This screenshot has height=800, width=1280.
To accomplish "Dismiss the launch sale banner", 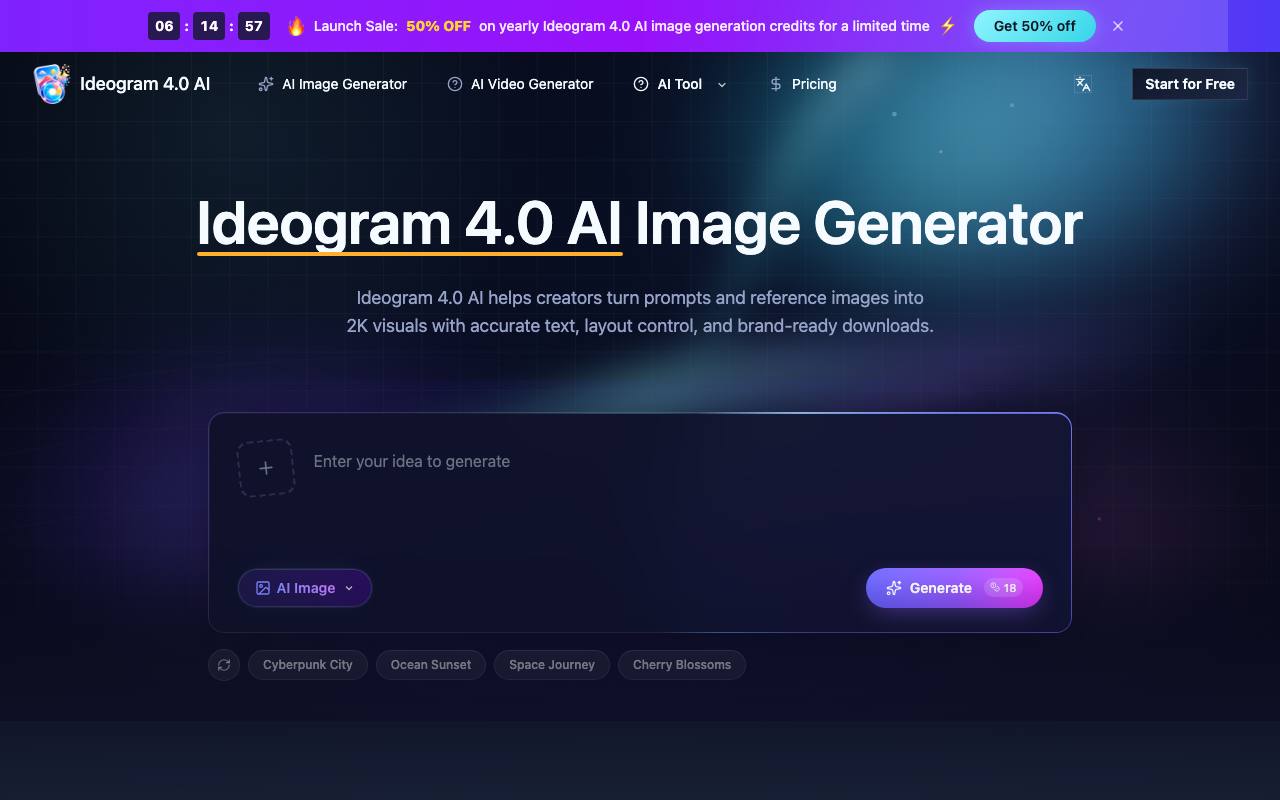I will [1118, 26].
